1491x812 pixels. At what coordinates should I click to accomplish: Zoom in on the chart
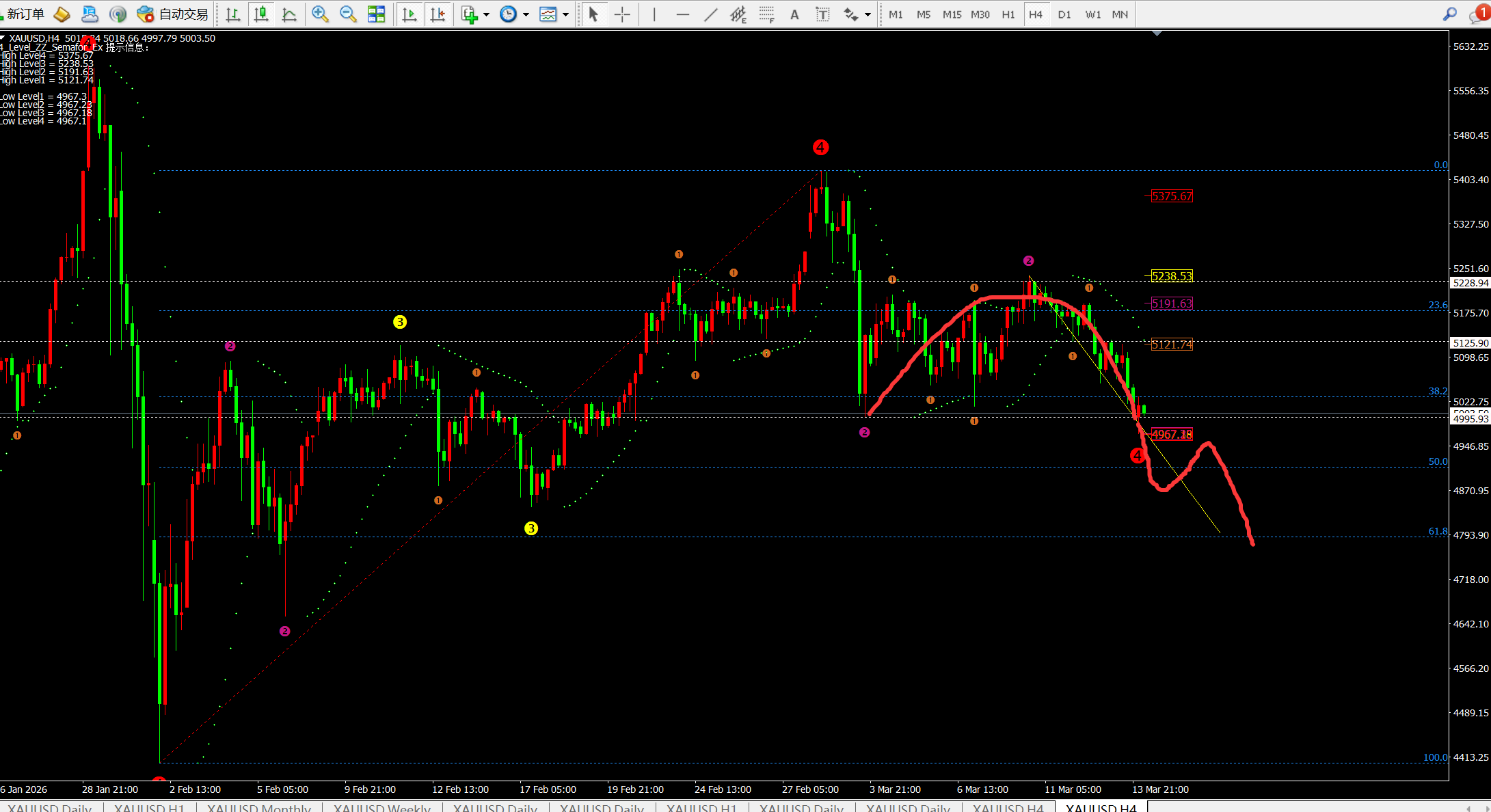[319, 14]
